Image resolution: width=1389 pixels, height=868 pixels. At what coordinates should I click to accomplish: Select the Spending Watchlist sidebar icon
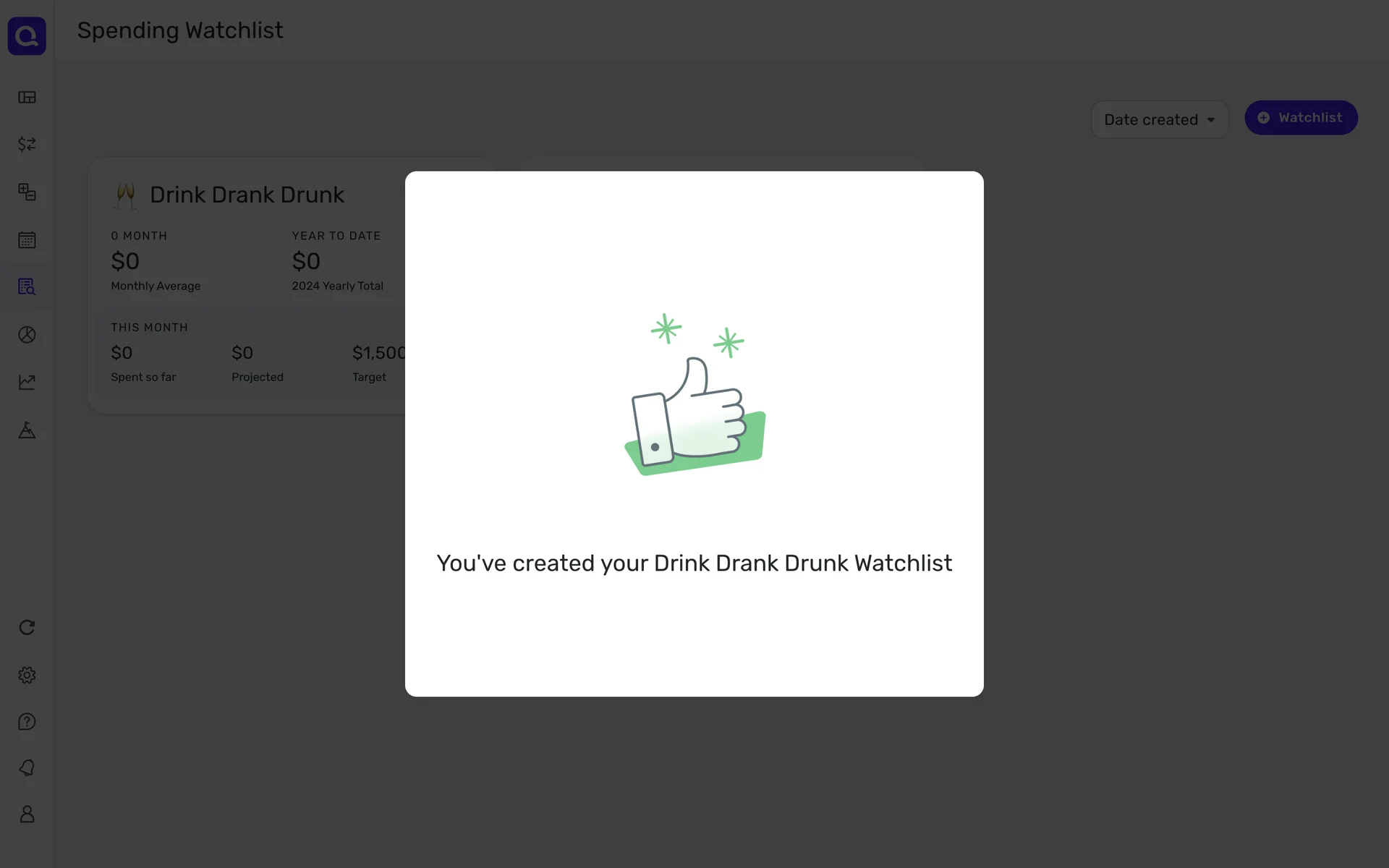(x=27, y=287)
